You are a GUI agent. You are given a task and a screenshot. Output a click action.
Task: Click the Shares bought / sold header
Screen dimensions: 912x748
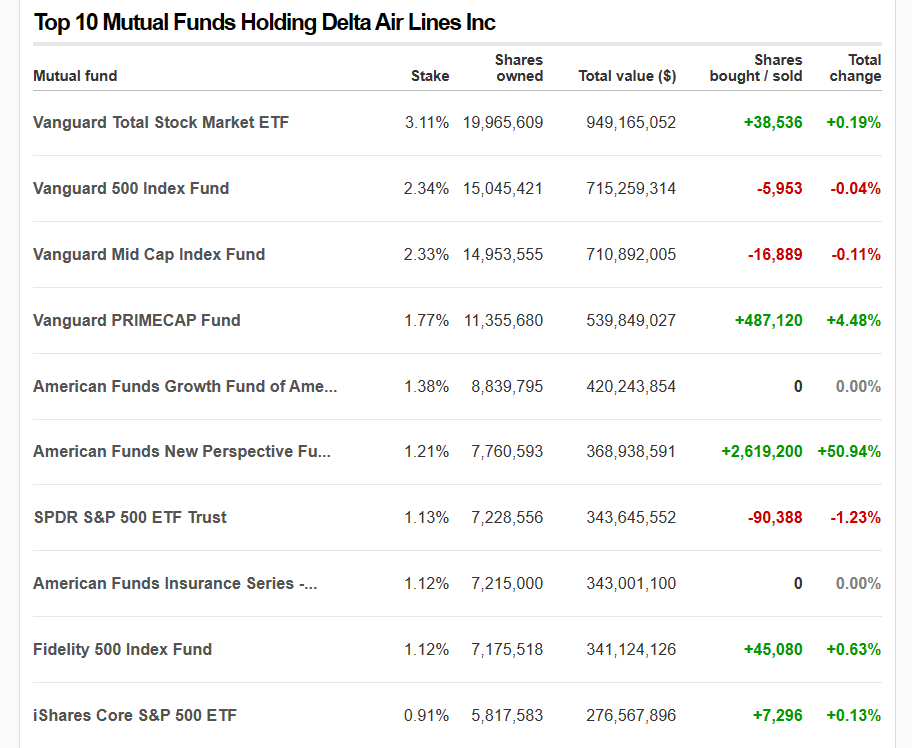756,68
